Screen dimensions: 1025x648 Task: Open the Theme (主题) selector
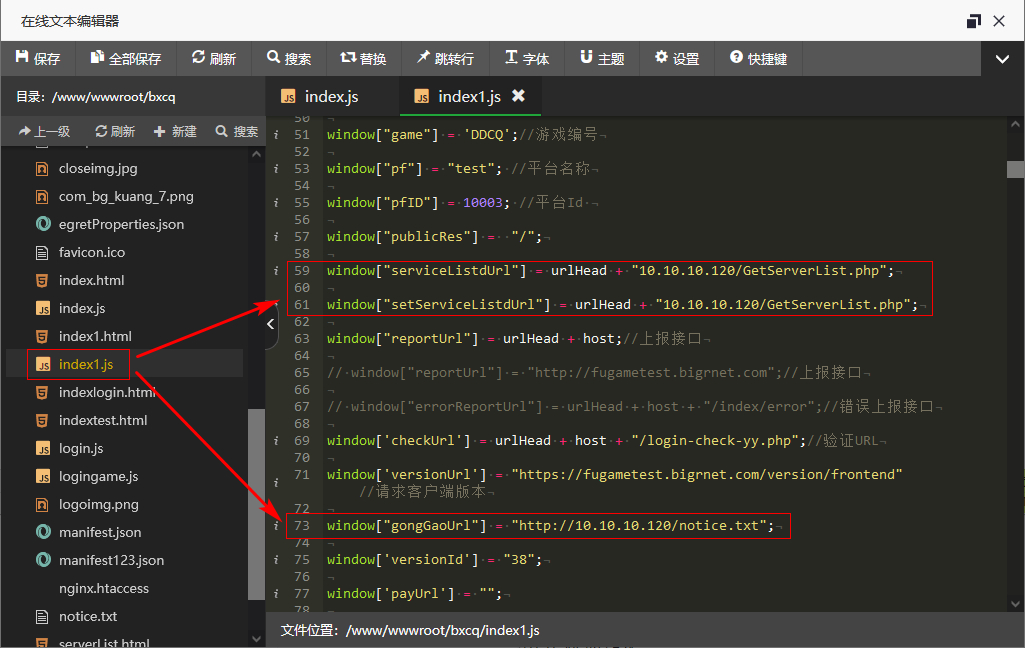(x=602, y=59)
